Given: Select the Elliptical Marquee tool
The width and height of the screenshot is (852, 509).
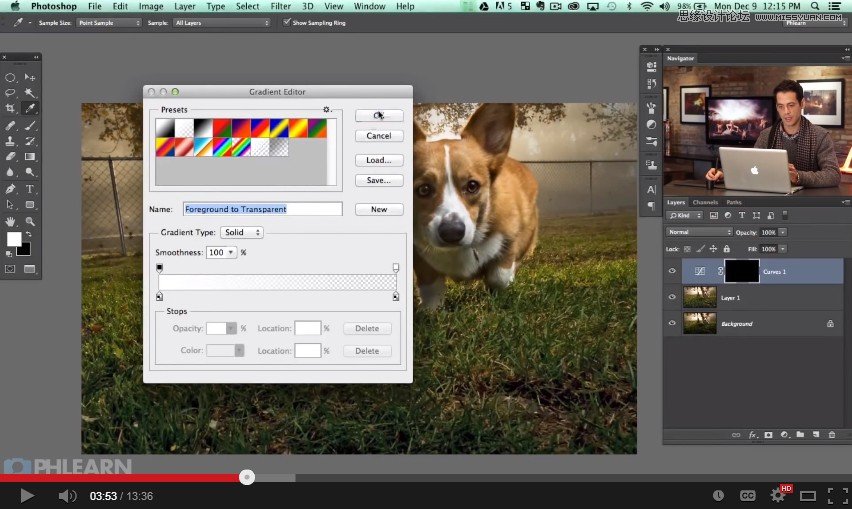Looking at the screenshot, I should coord(10,77).
